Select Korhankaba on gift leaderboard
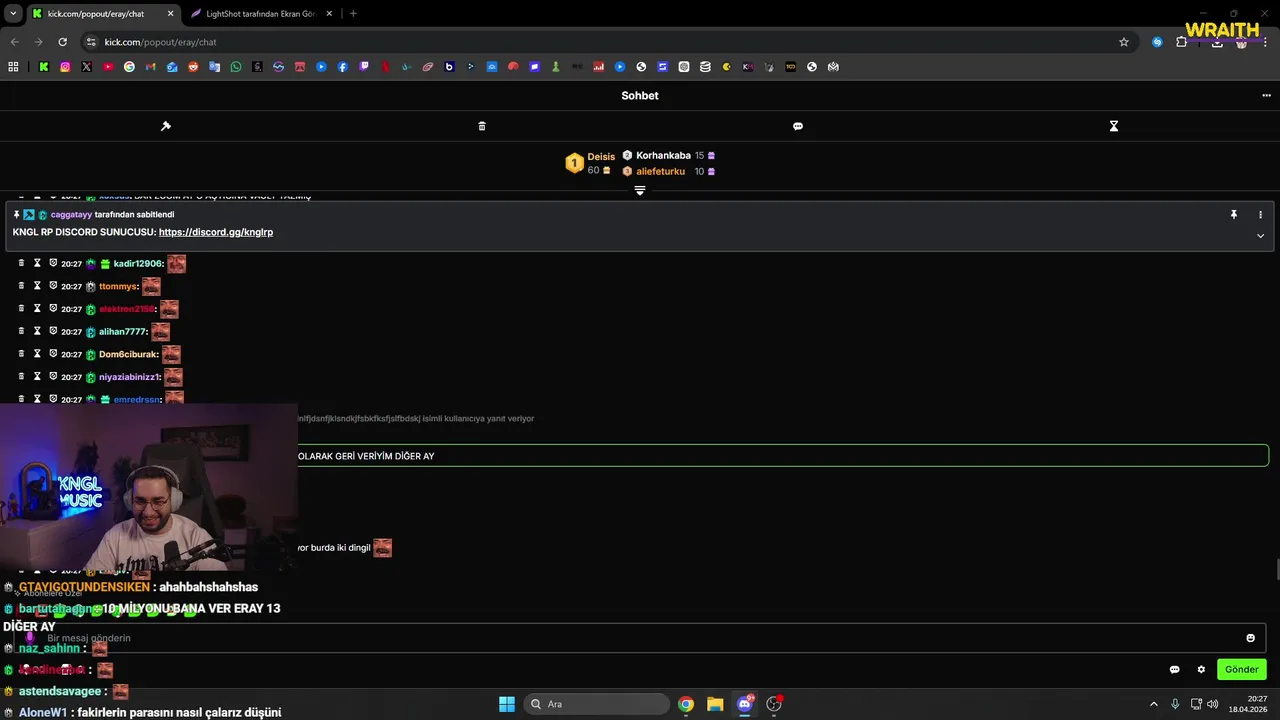The image size is (1280, 720). [663, 156]
